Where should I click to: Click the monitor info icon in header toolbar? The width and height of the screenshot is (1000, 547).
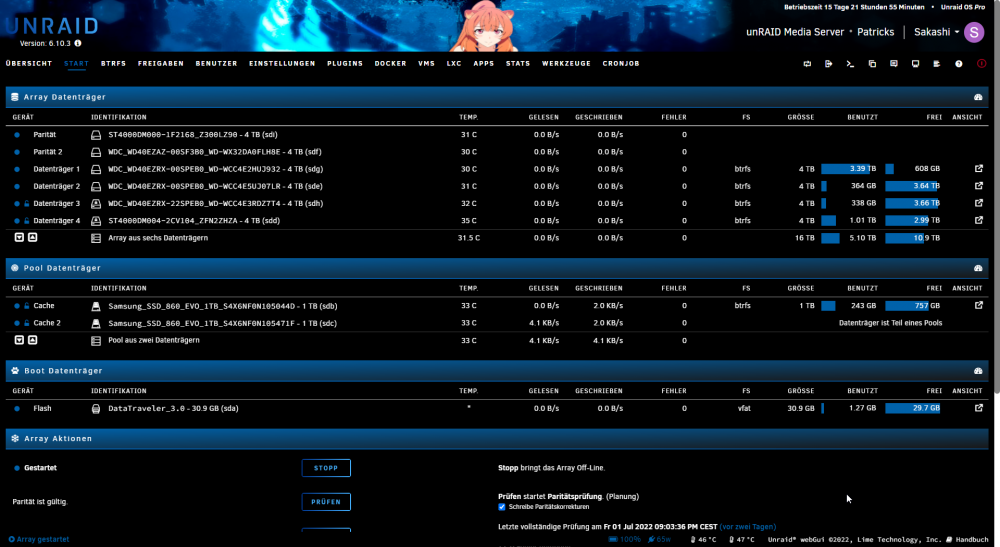pyautogui.click(x=916, y=64)
